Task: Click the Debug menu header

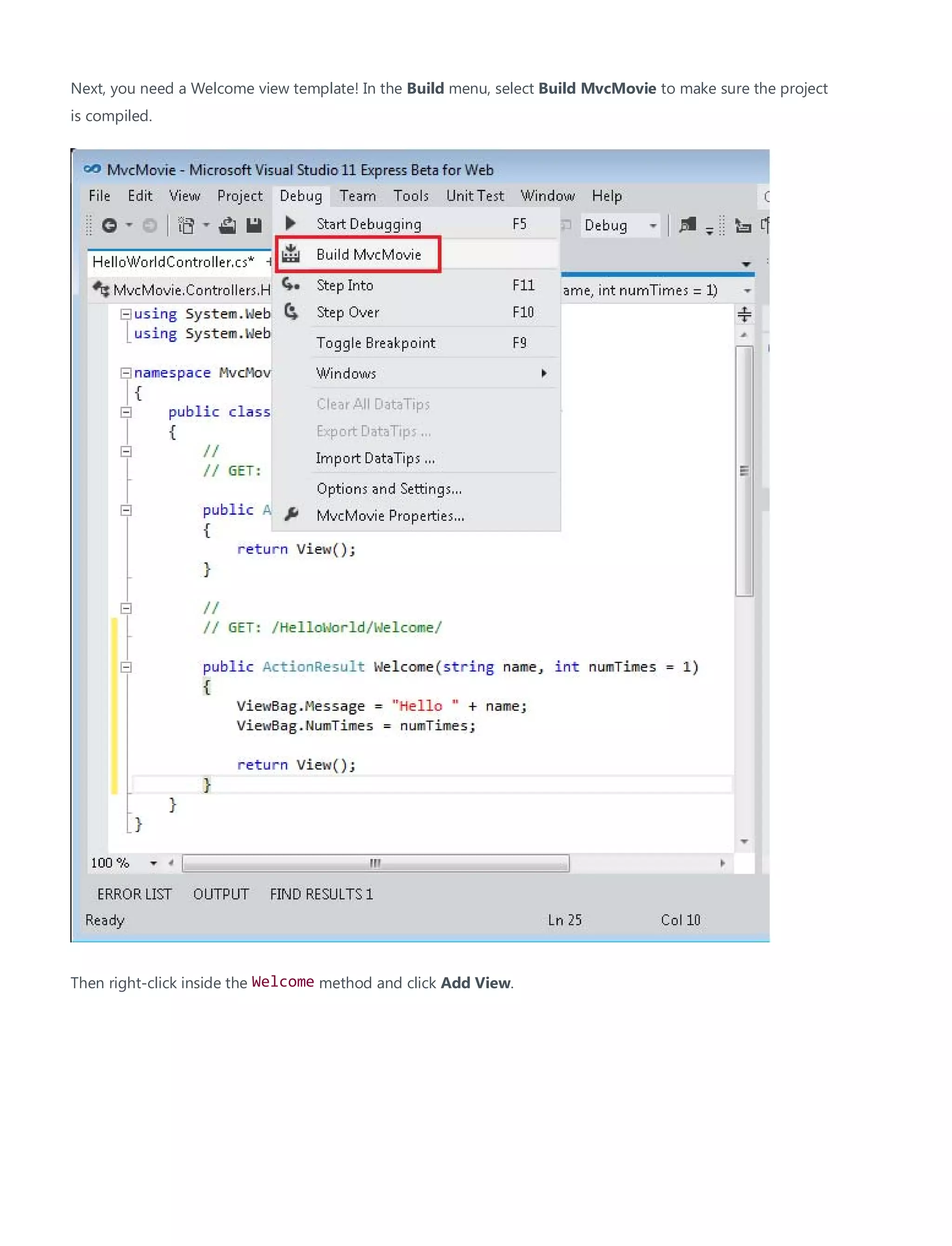Action: tap(301, 196)
